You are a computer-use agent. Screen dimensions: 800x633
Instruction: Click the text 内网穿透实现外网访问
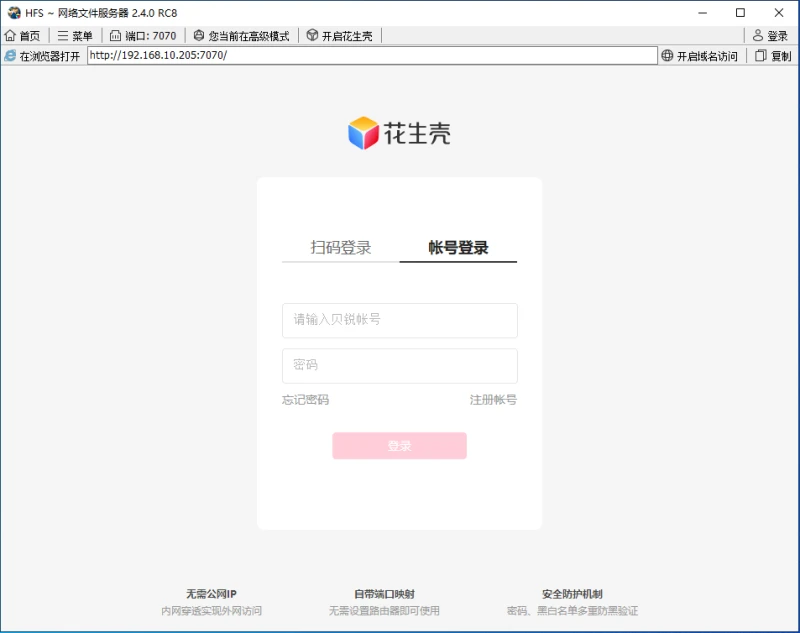(x=211, y=611)
